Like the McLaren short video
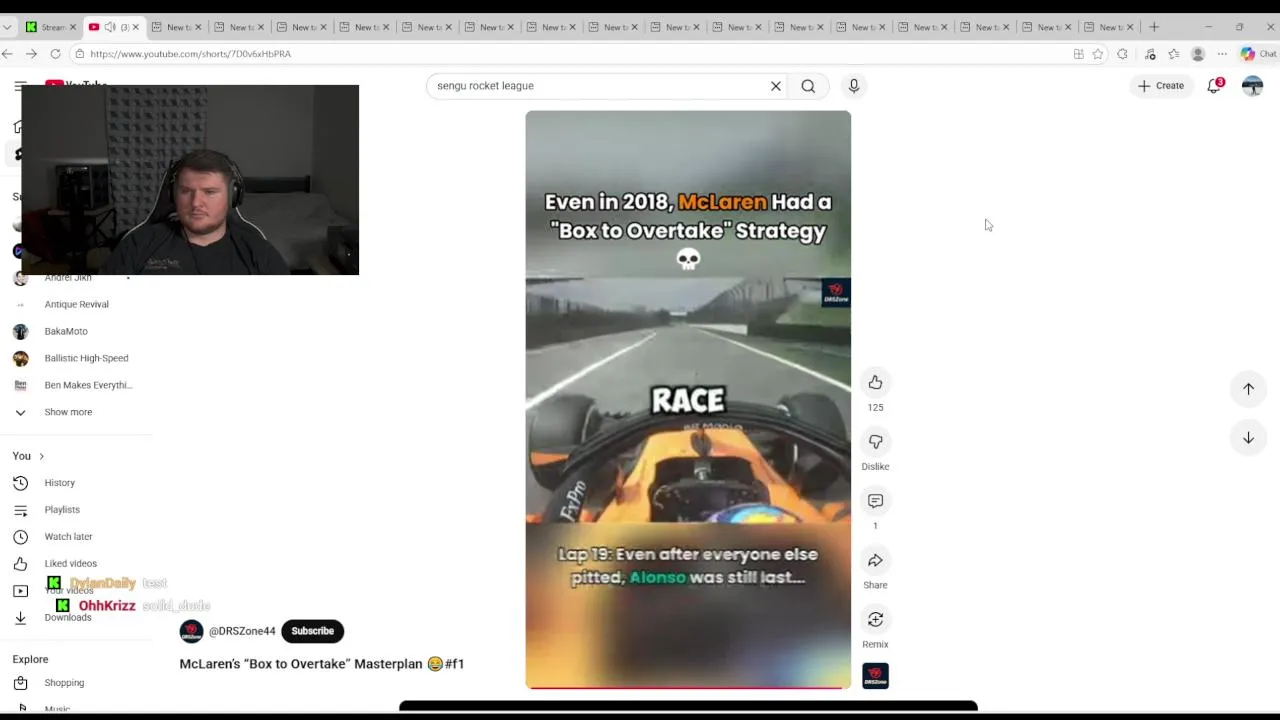This screenshot has height=720, width=1280. tap(875, 383)
